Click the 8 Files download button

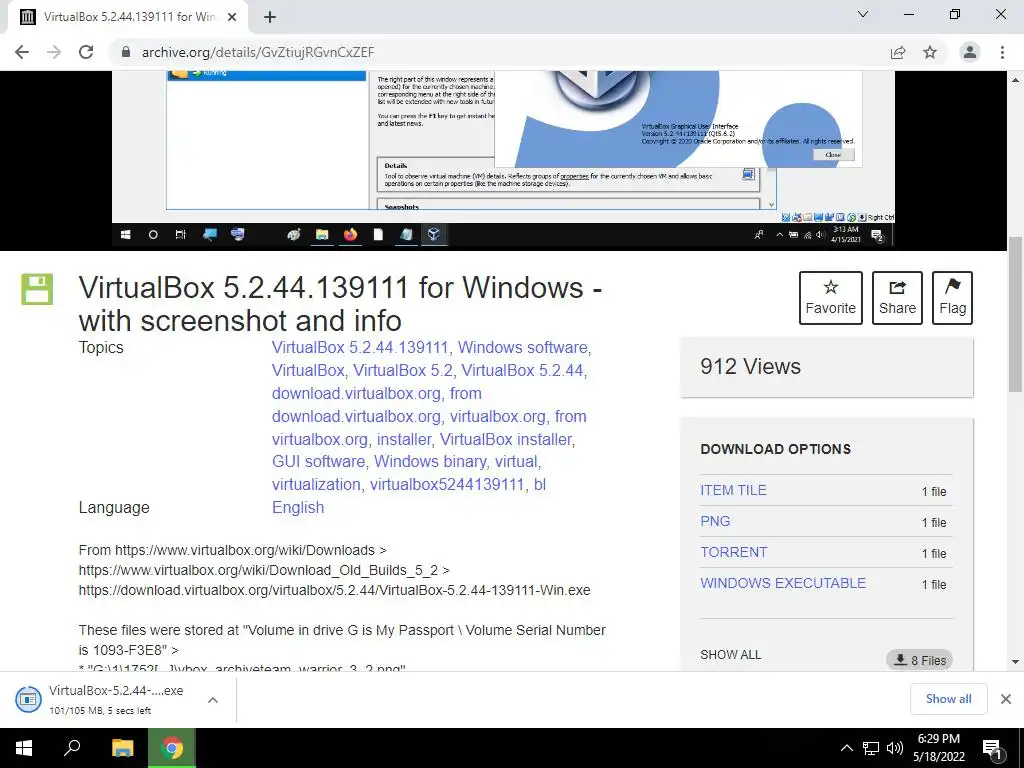click(920, 660)
